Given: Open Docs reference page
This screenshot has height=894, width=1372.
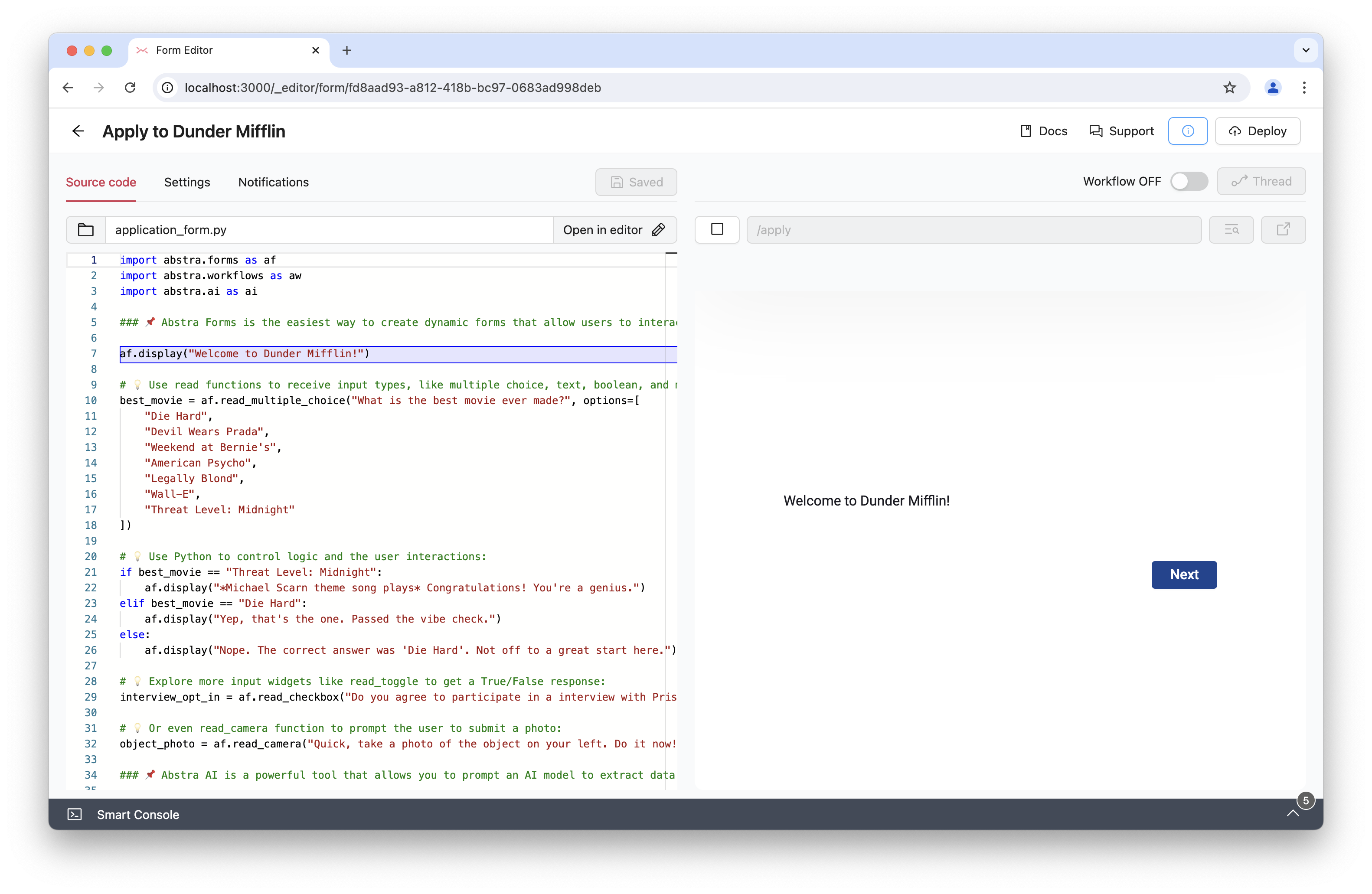Looking at the screenshot, I should pos(1044,131).
